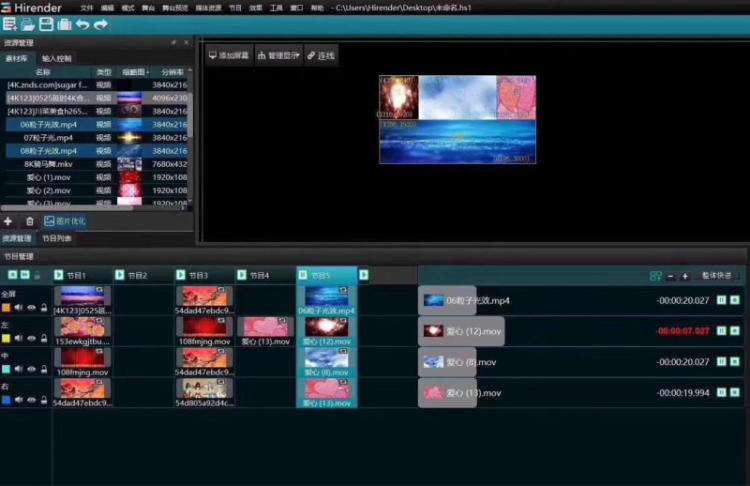
Task: Click the 添加屏幕 add screen button
Action: pos(229,55)
